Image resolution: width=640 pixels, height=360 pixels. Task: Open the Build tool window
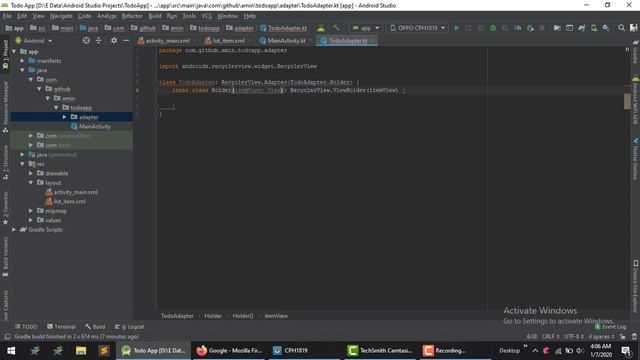(x=95, y=327)
